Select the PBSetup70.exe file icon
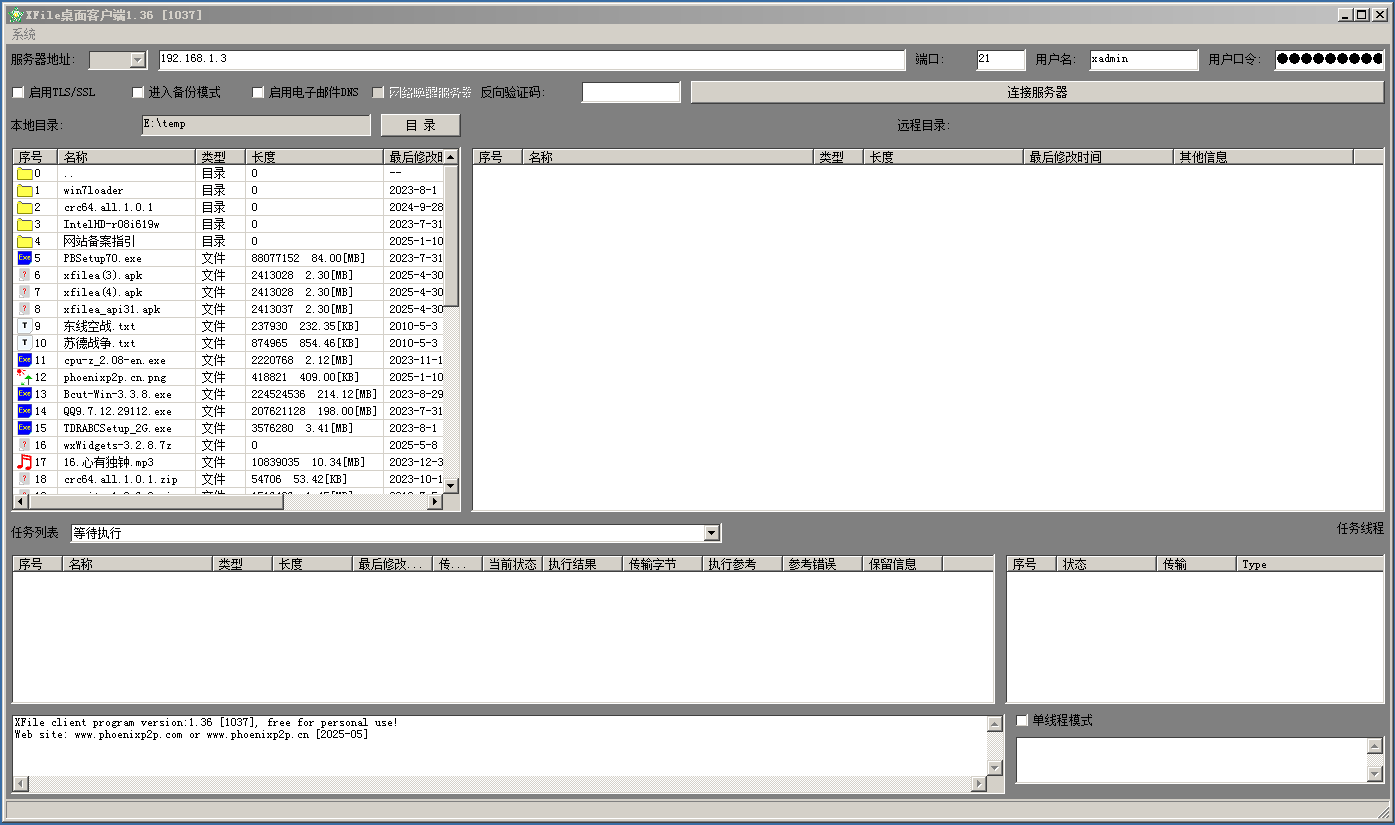Screen dimensions: 1395x825 click(x=25, y=258)
